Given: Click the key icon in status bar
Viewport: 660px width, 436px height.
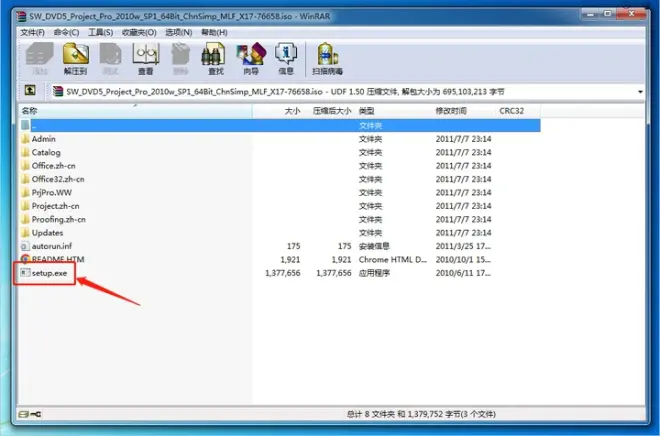Looking at the screenshot, I should pos(36,414).
